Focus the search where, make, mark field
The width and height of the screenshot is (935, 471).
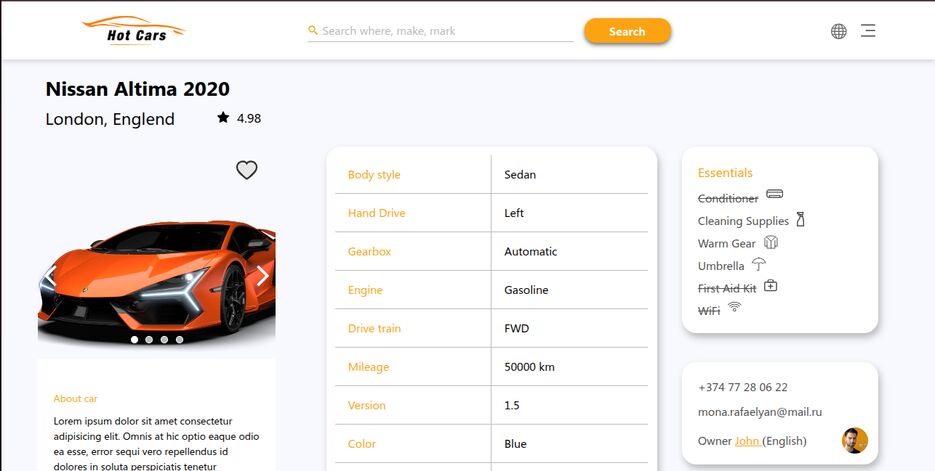click(445, 31)
